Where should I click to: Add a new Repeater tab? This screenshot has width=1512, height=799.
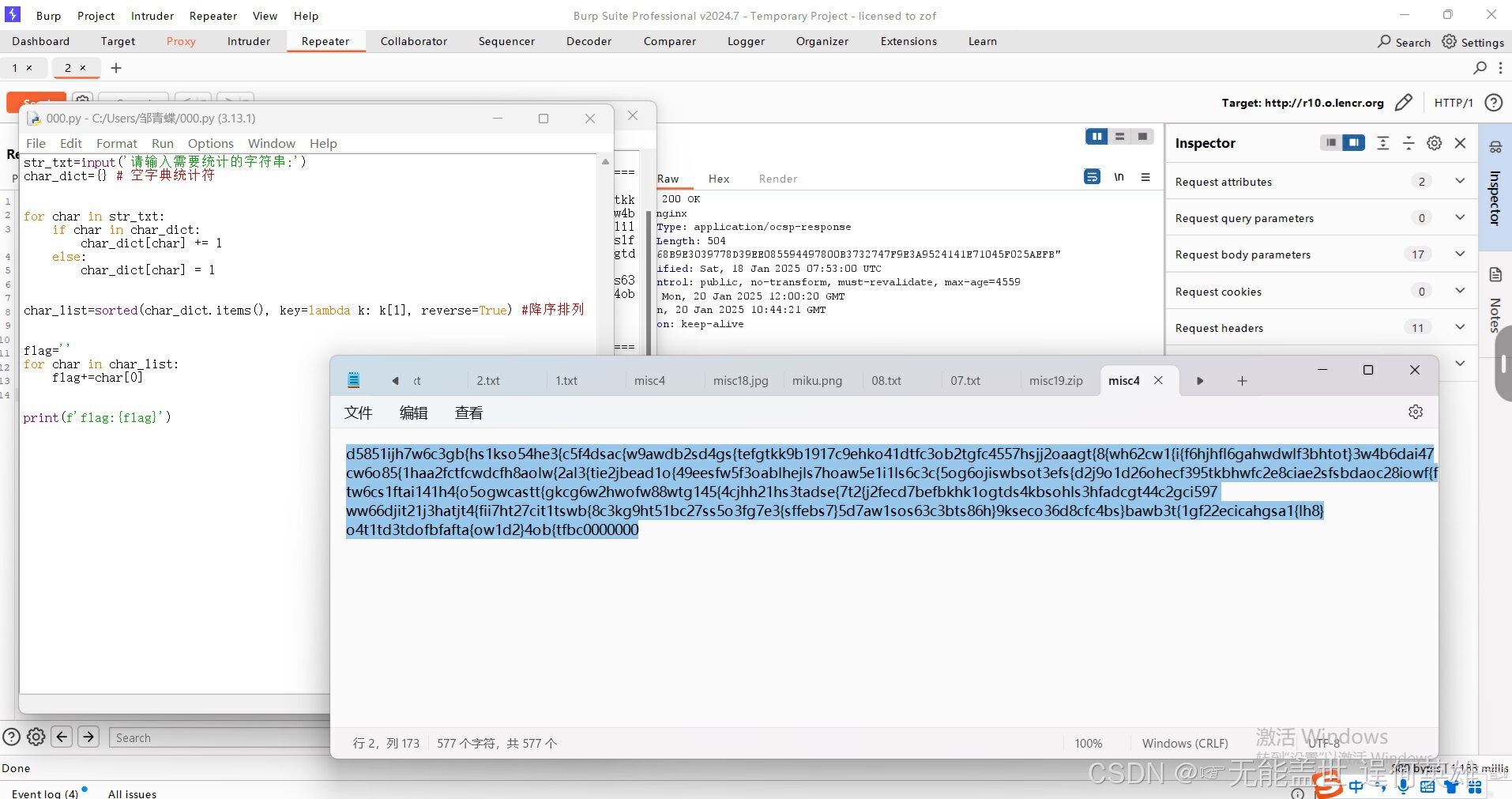click(x=116, y=68)
